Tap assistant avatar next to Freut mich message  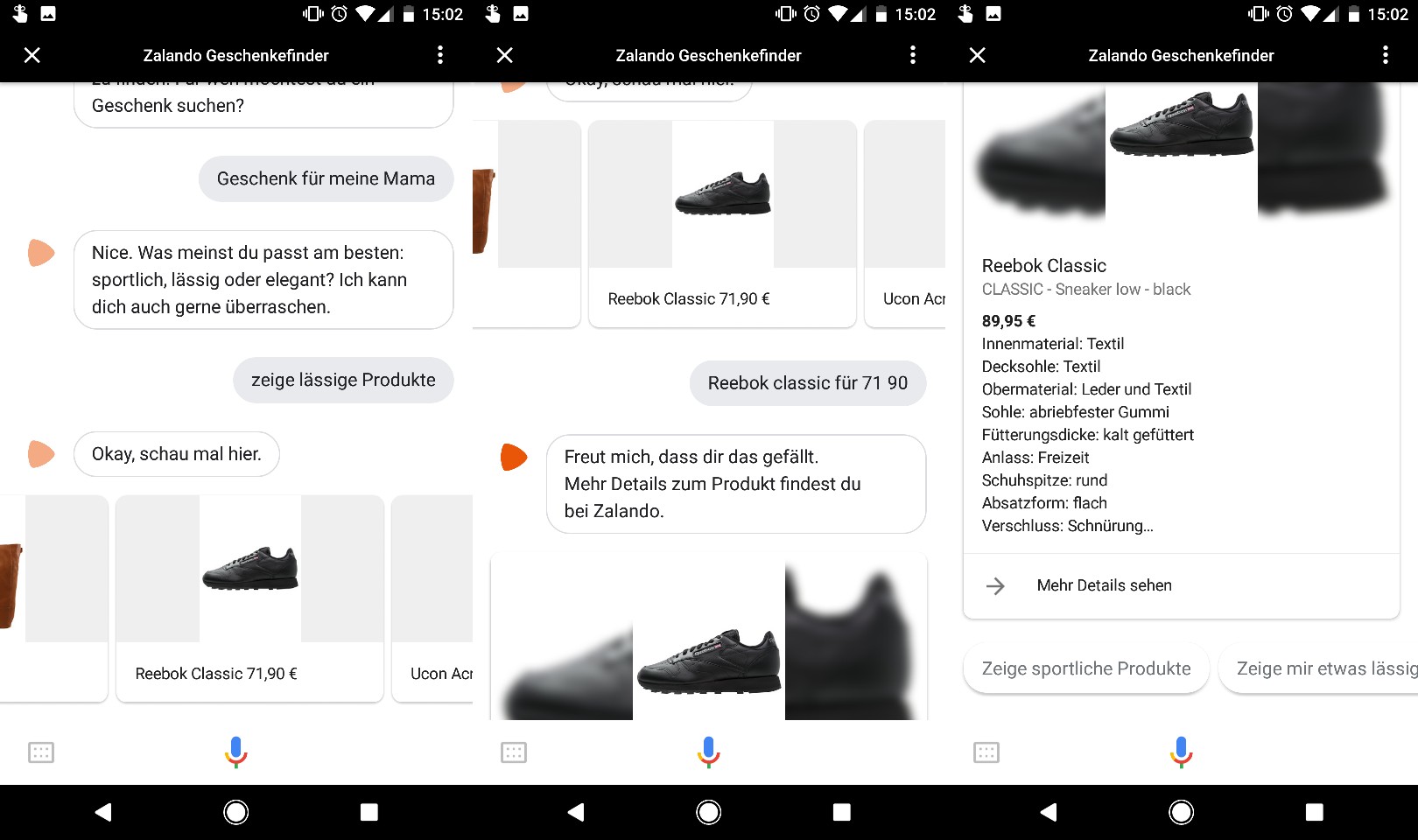point(514,457)
